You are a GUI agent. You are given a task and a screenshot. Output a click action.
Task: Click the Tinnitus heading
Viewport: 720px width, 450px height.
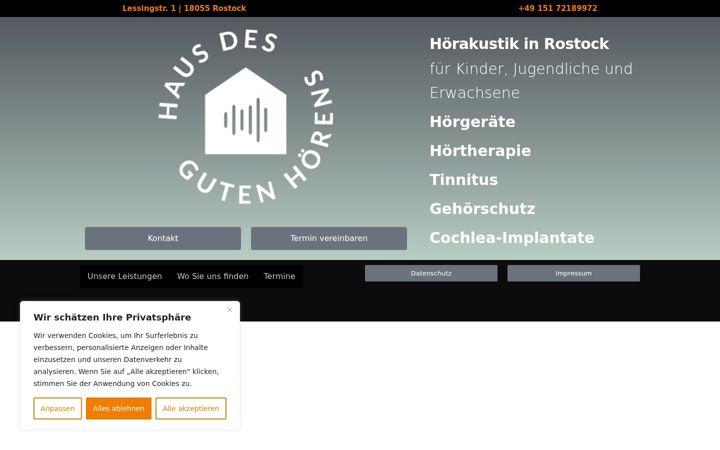click(464, 180)
